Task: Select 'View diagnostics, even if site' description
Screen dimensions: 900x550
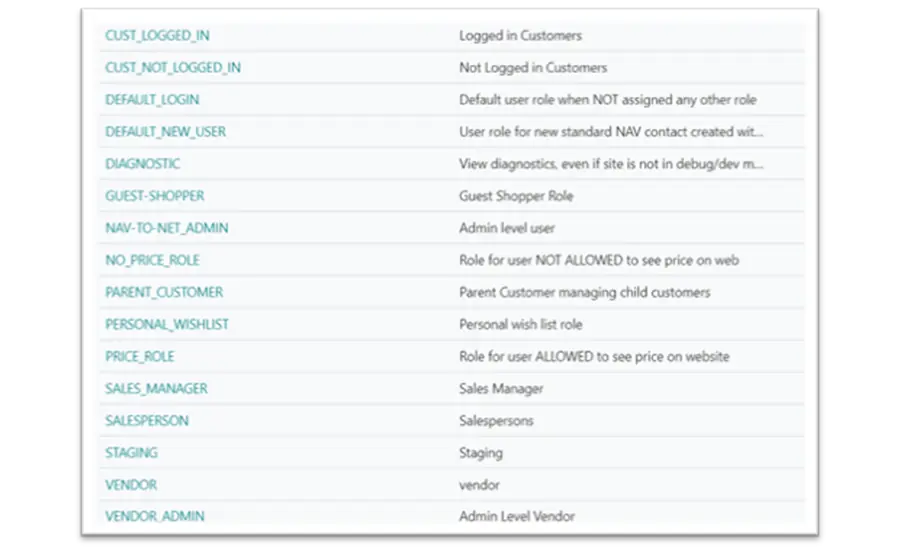Action: tap(611, 164)
